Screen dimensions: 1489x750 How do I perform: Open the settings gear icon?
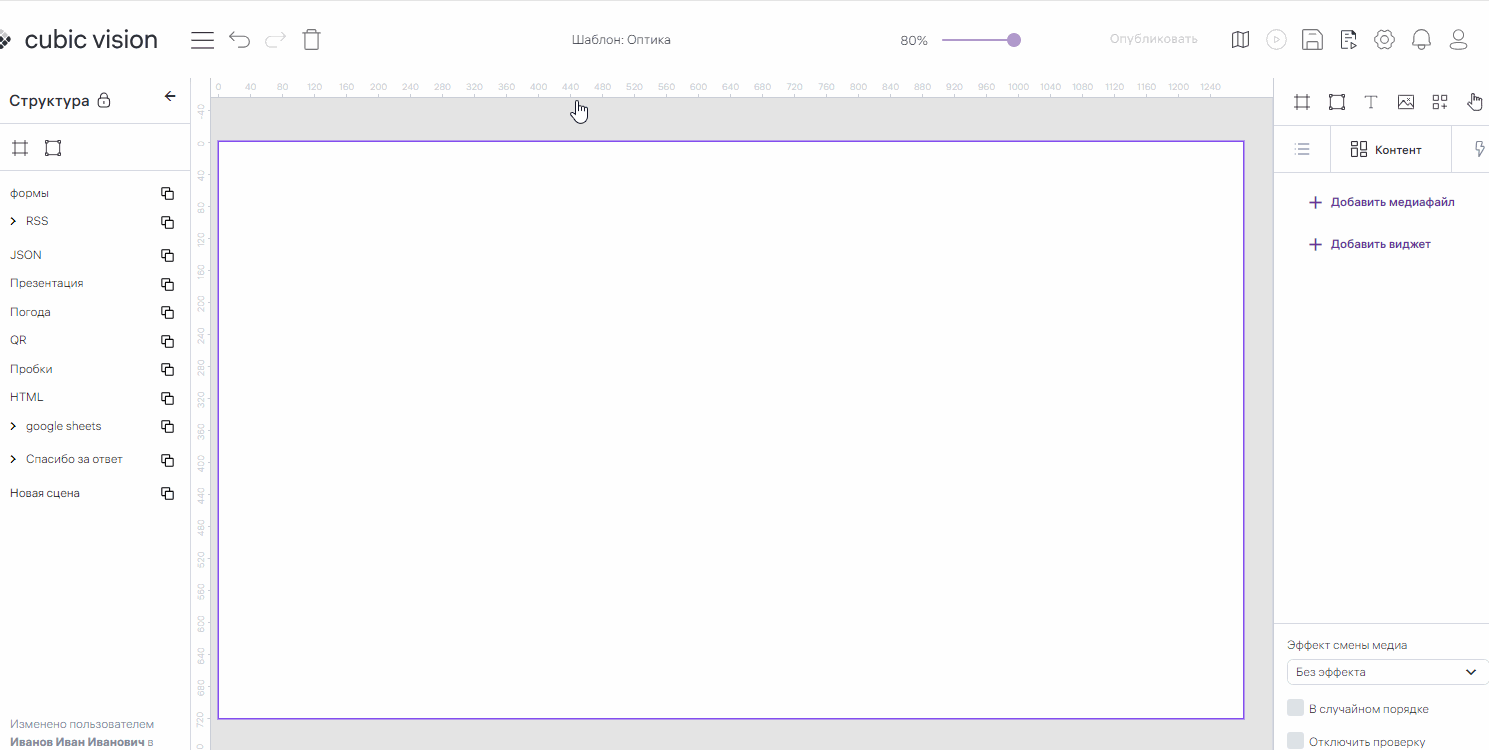(1384, 40)
